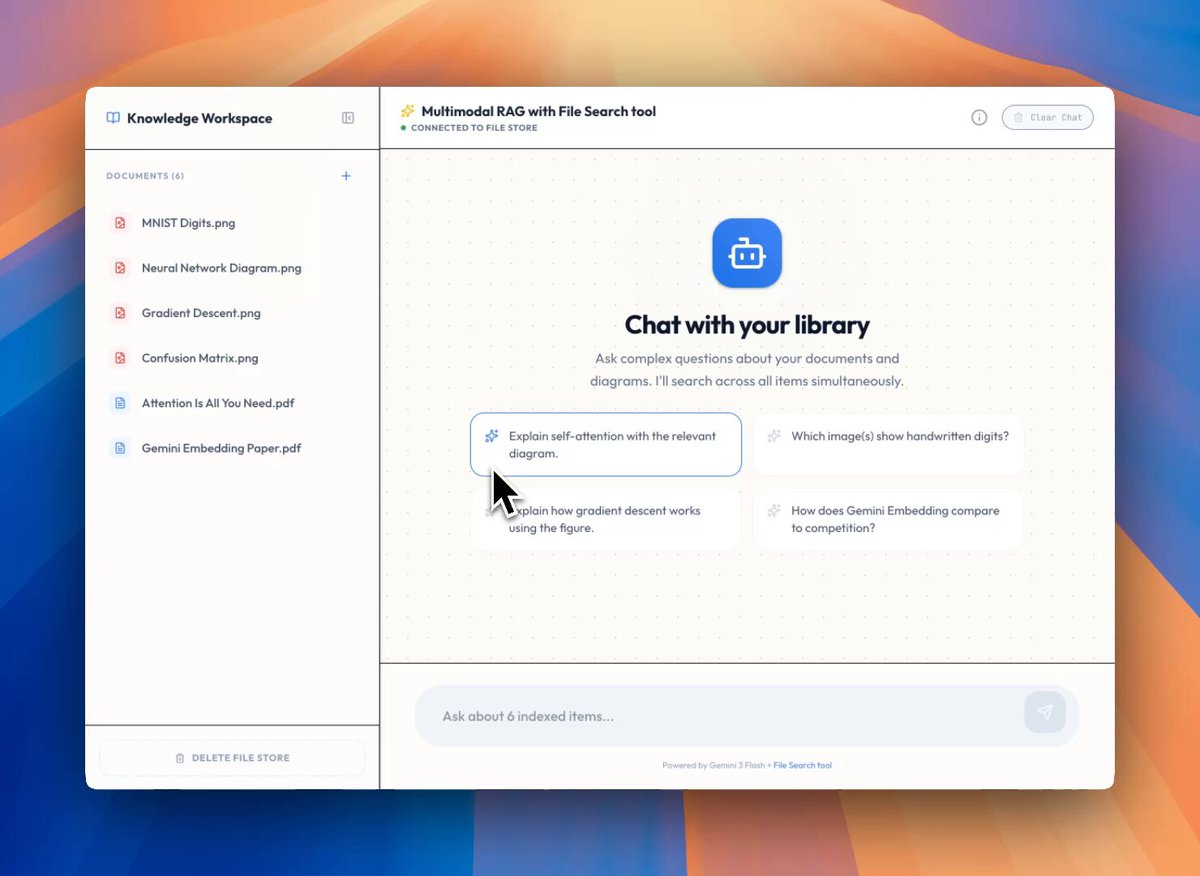1200x876 pixels.
Task: Add a document with the plus icon
Action: [x=346, y=176]
